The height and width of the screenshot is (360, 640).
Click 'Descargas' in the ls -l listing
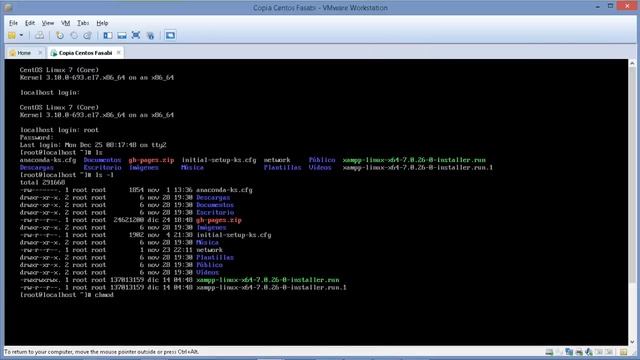tap(213, 198)
